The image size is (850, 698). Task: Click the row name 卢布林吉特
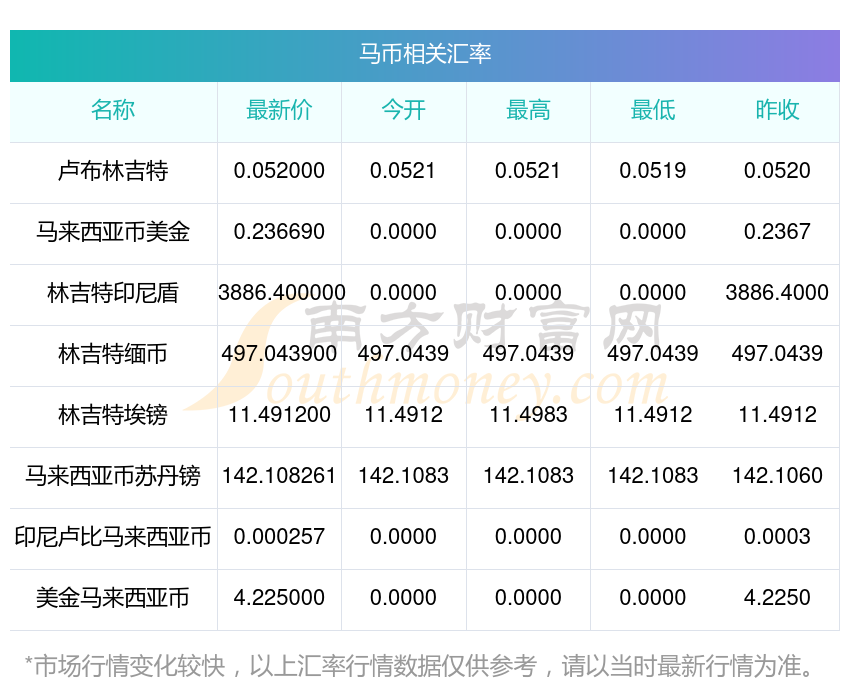(x=113, y=171)
